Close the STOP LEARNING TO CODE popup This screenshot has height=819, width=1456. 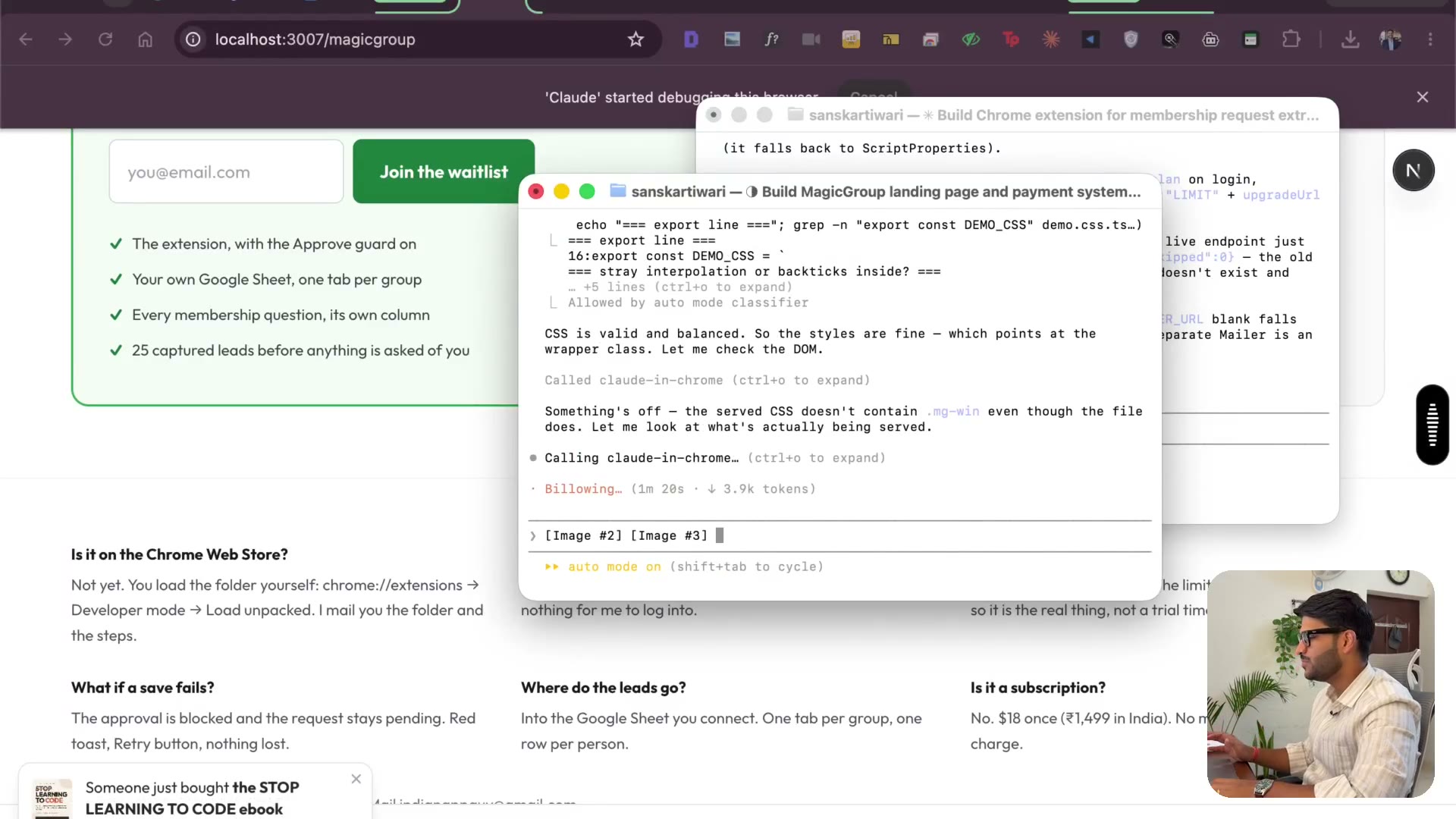click(x=356, y=779)
